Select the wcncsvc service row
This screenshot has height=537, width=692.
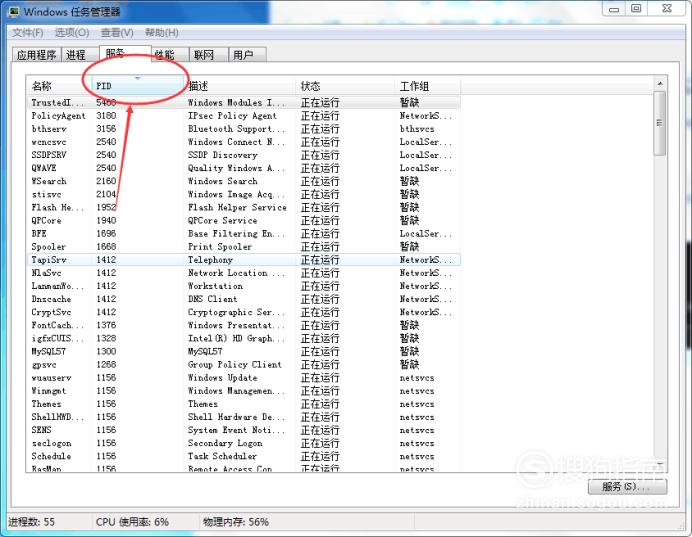tap(244, 142)
